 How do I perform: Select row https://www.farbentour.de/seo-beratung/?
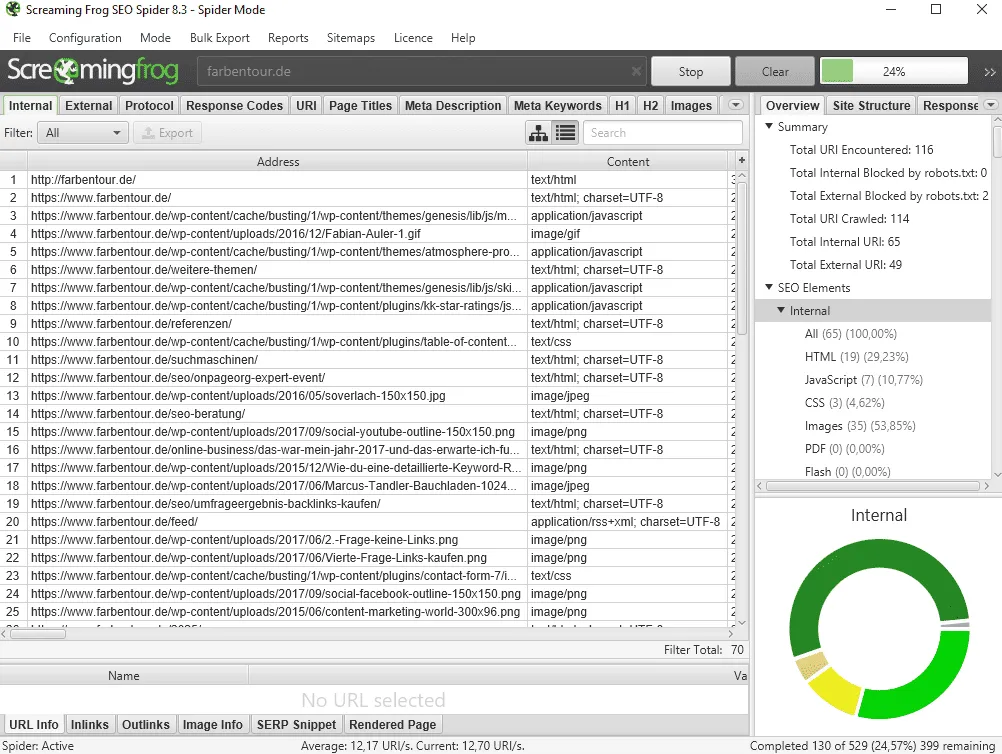click(x=367, y=414)
